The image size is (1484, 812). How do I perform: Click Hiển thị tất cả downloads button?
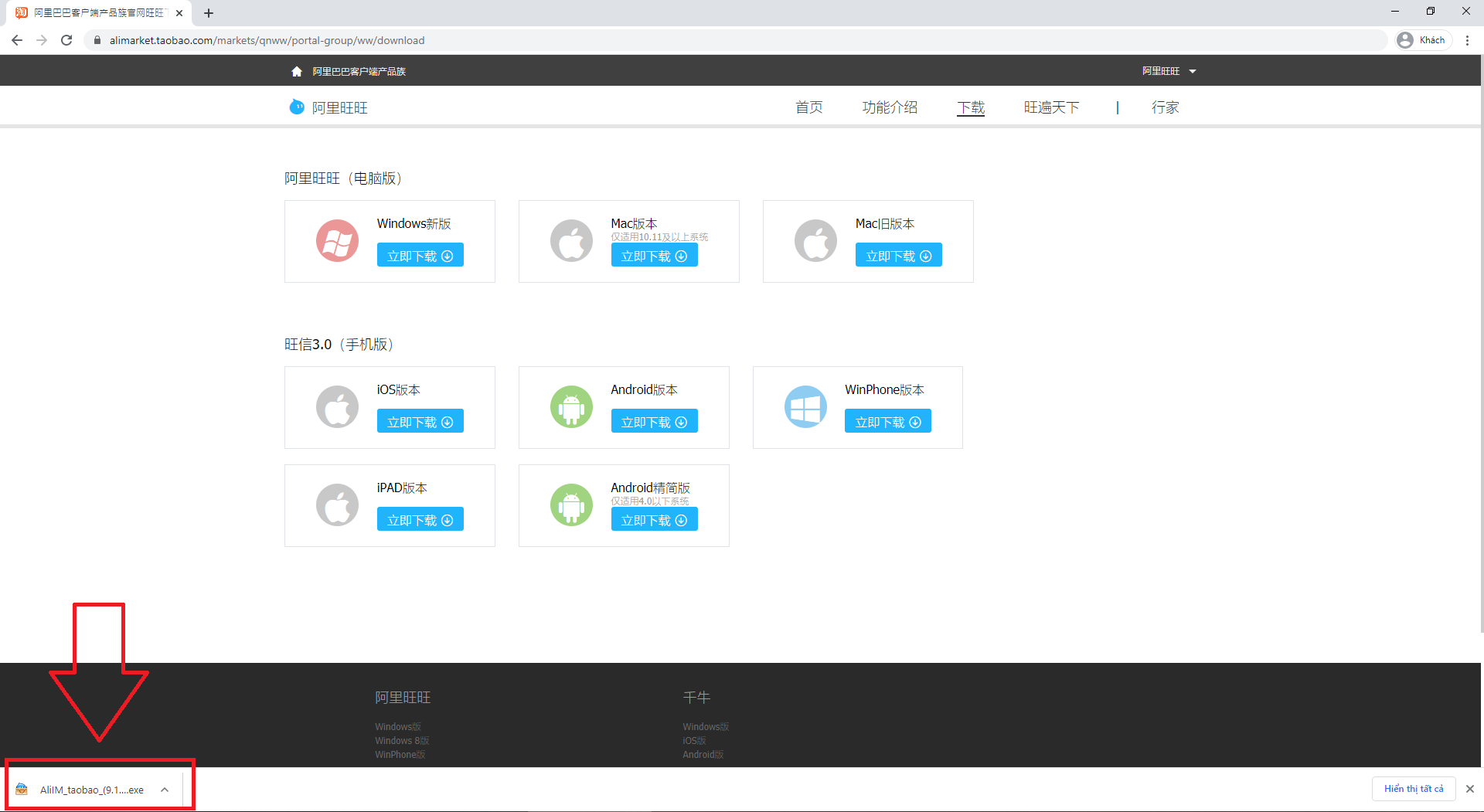pos(1414,789)
